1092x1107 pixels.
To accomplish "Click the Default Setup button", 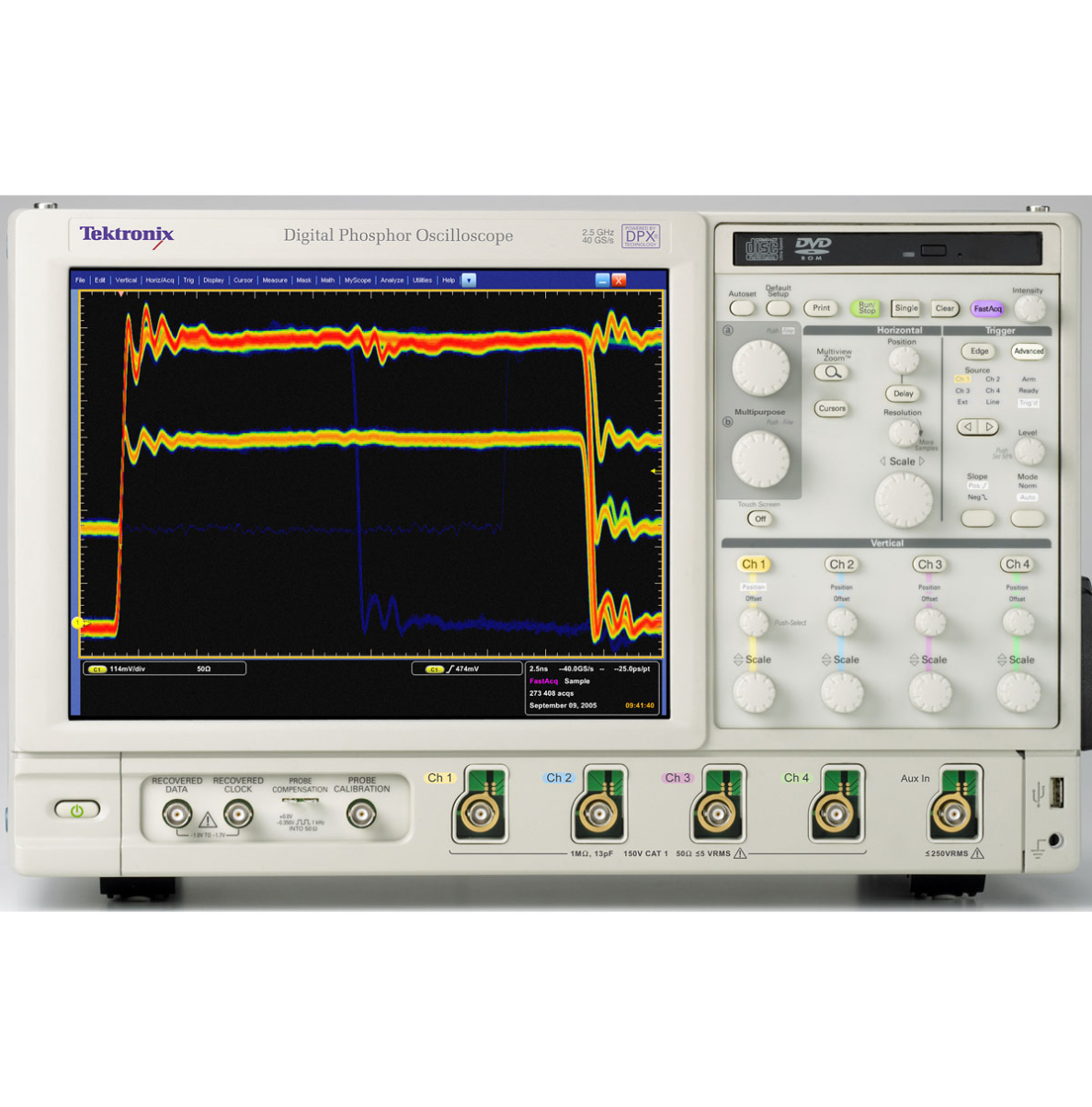I will (778, 309).
